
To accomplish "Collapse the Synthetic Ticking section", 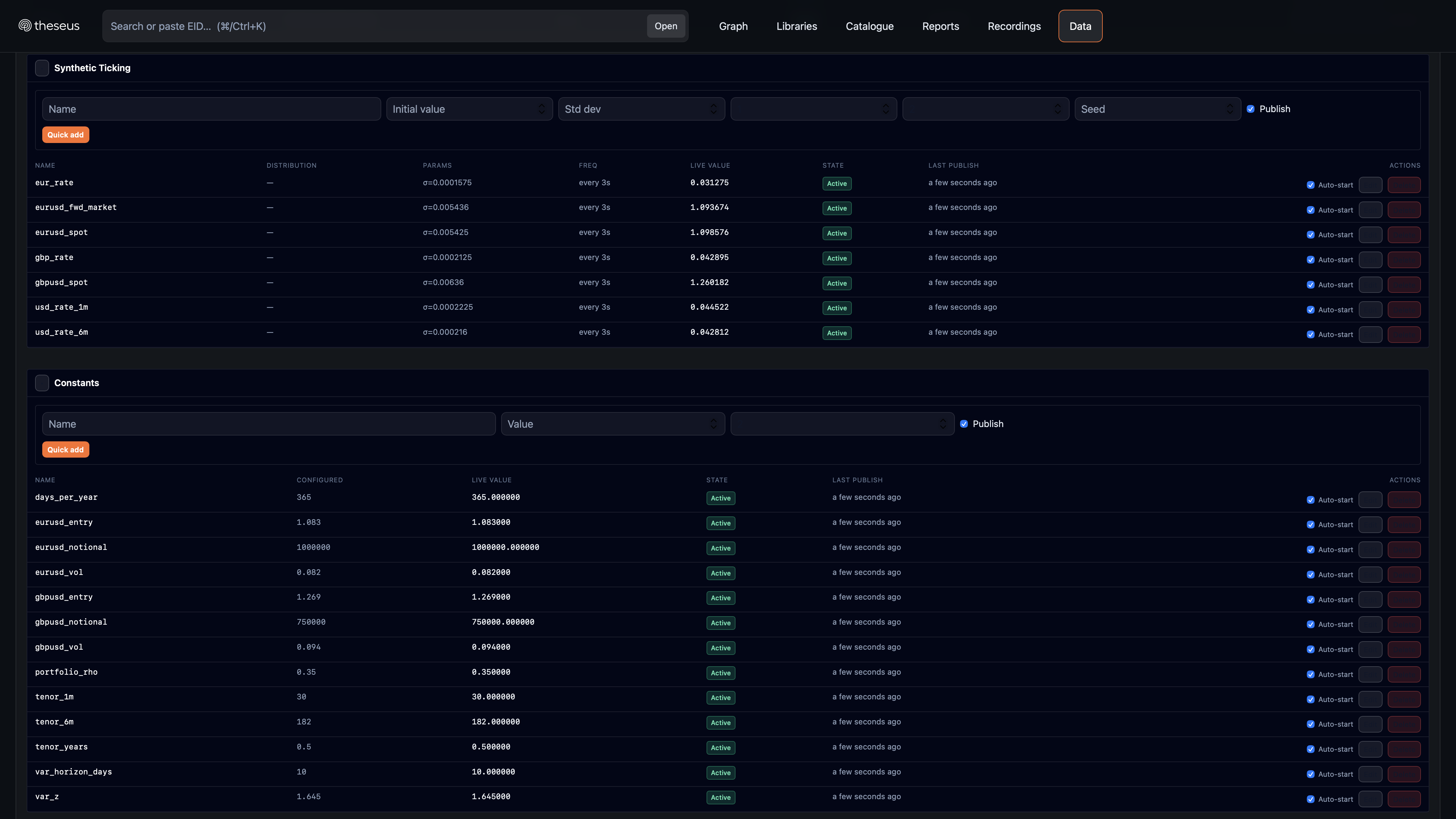I will click(42, 68).
